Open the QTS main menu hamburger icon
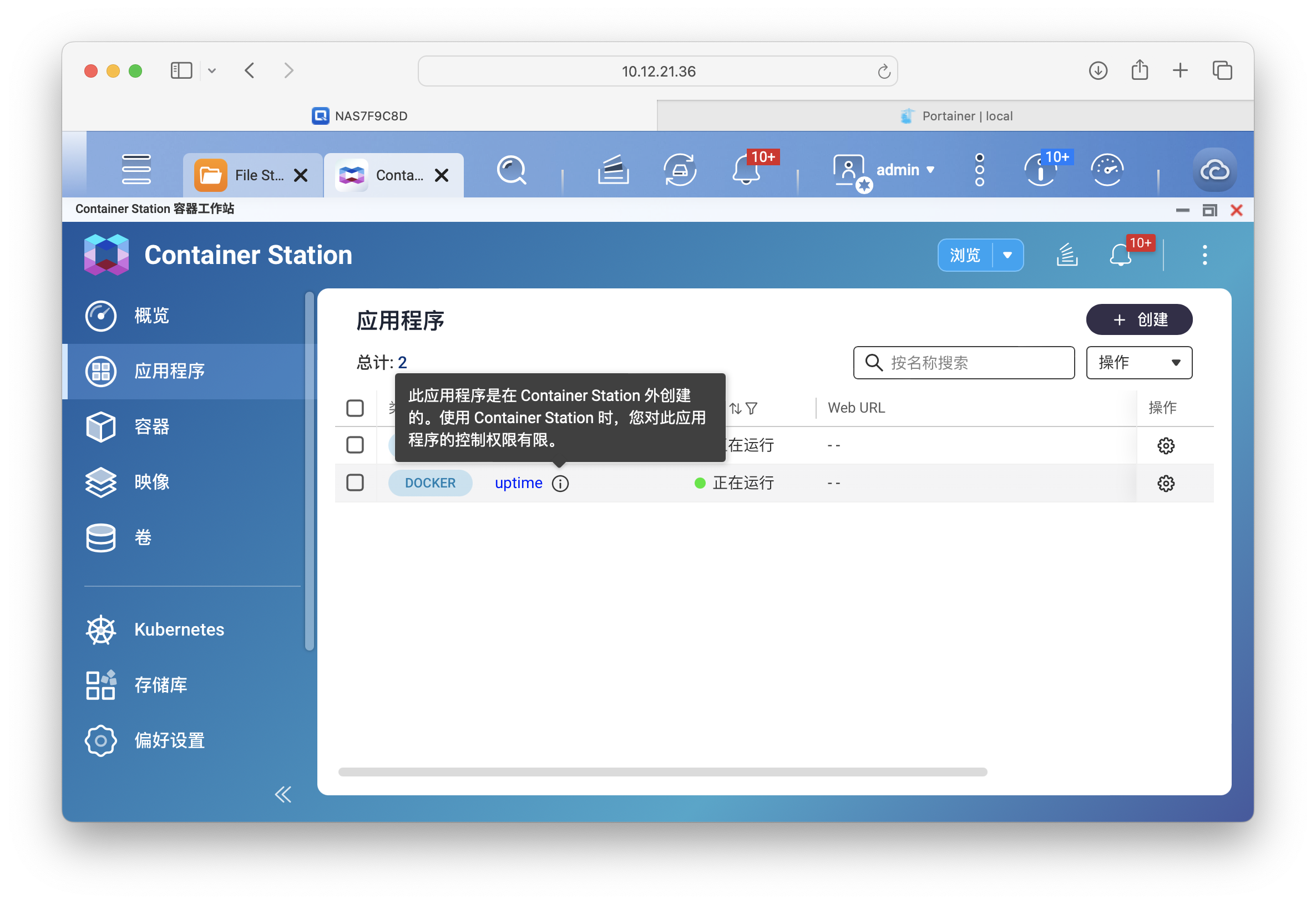The width and height of the screenshot is (1316, 904). pos(136,169)
